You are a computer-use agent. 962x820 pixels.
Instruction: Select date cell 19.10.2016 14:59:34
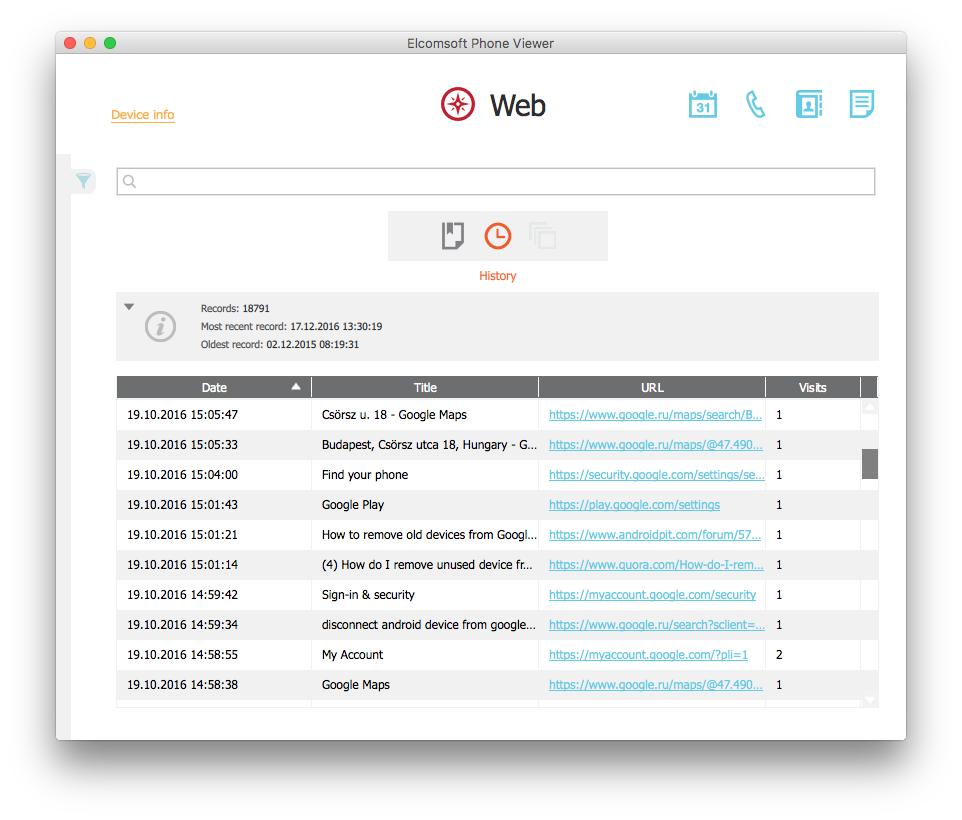pos(182,625)
